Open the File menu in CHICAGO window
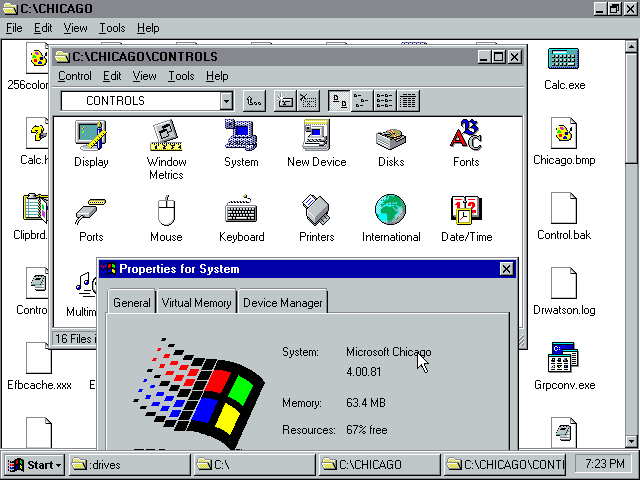 (14, 28)
